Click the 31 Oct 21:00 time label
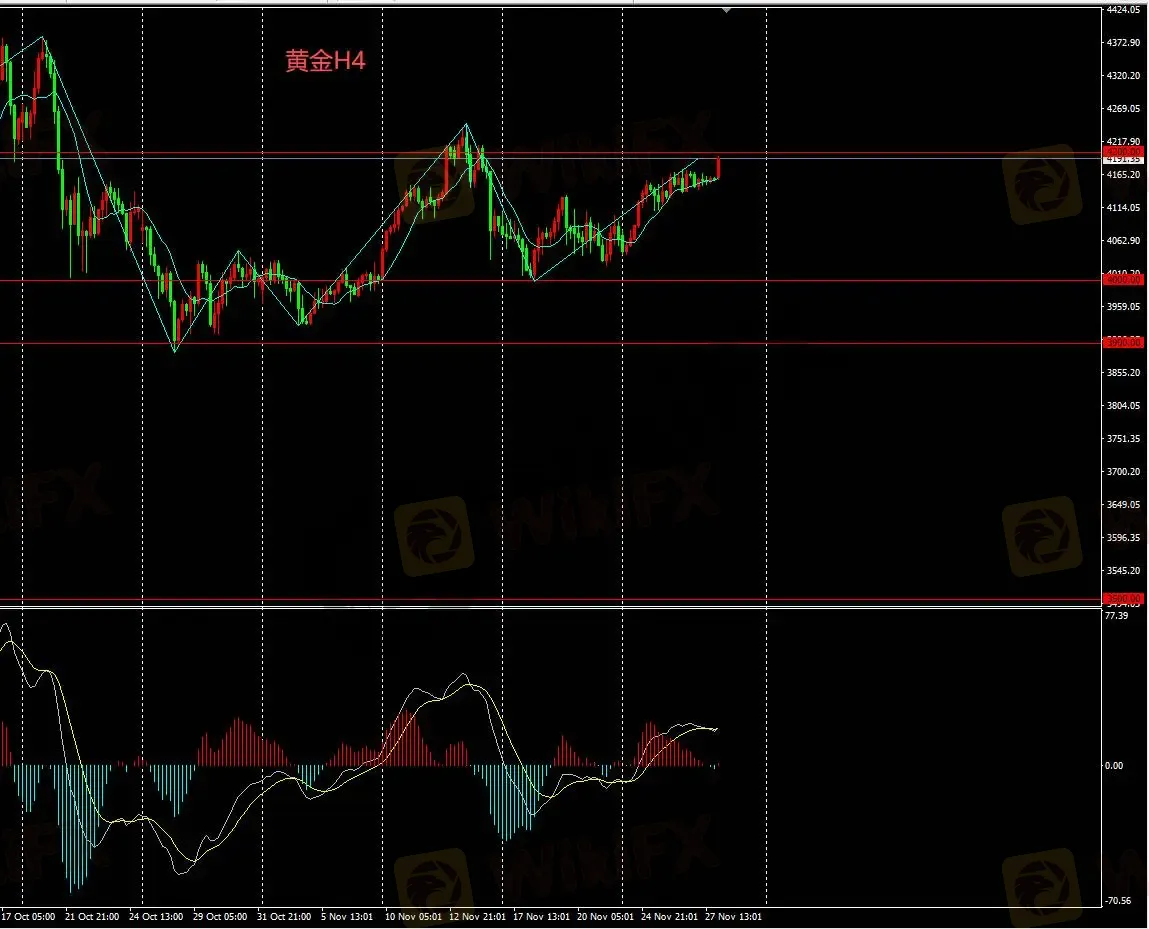1149x929 pixels. tap(284, 917)
